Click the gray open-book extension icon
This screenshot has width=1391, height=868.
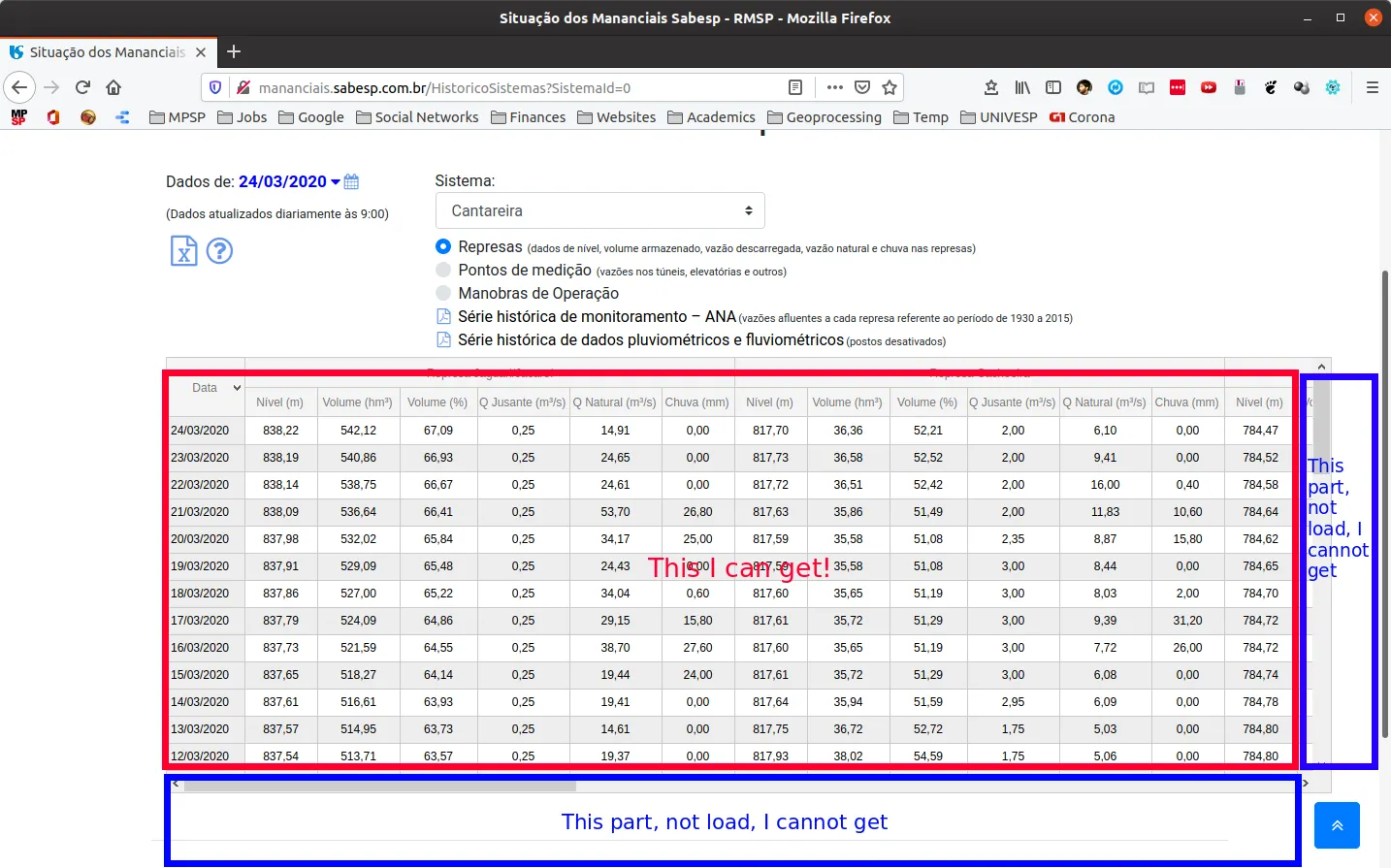(1147, 87)
